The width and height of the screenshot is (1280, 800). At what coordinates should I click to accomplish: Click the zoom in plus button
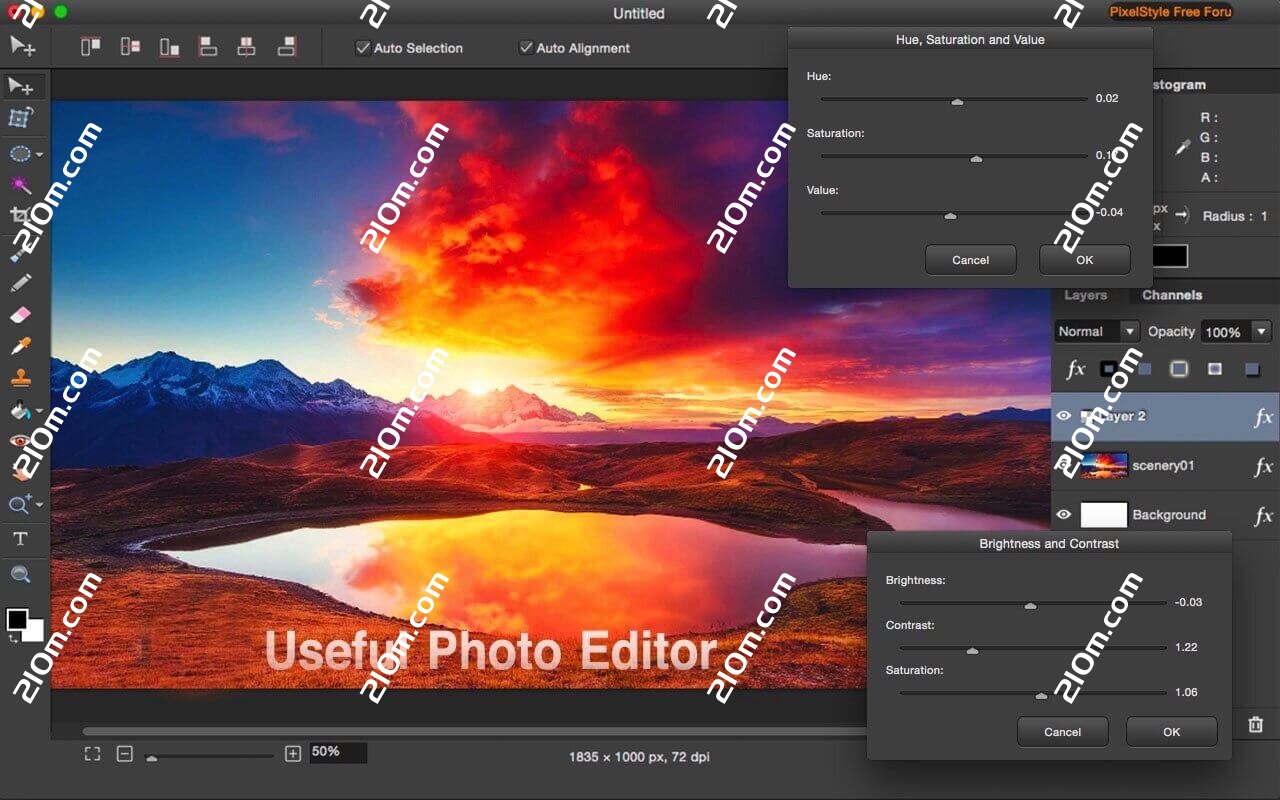(293, 754)
